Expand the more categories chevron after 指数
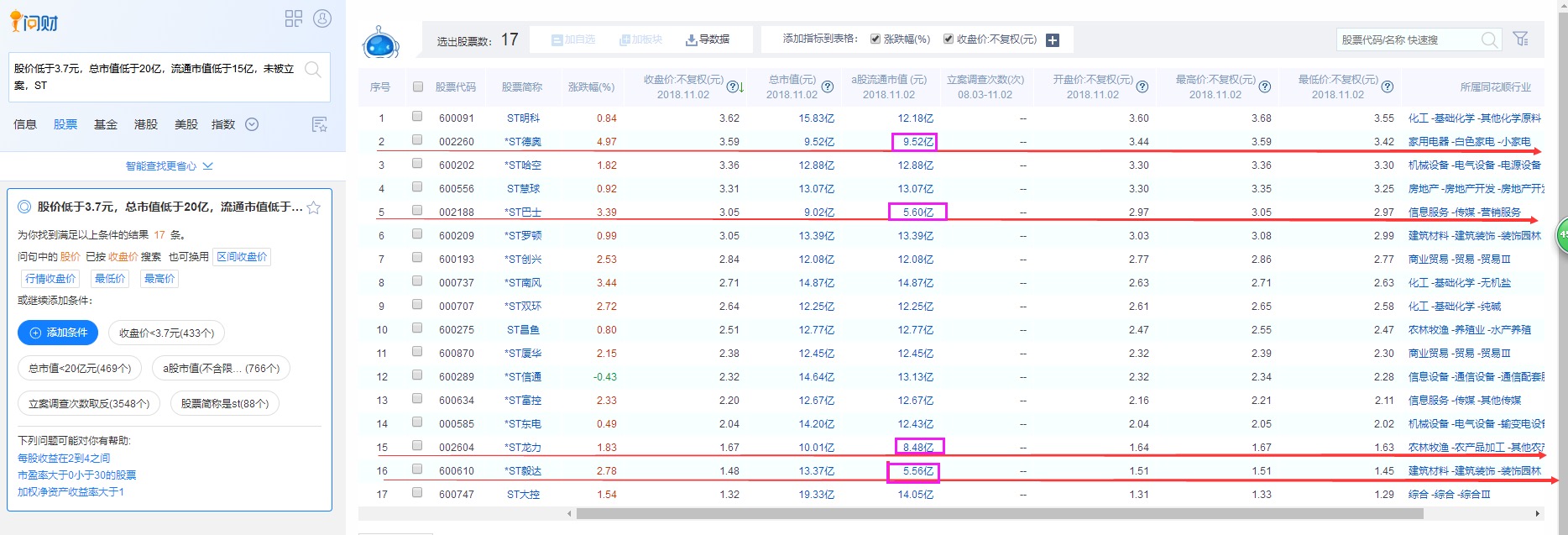 click(252, 124)
